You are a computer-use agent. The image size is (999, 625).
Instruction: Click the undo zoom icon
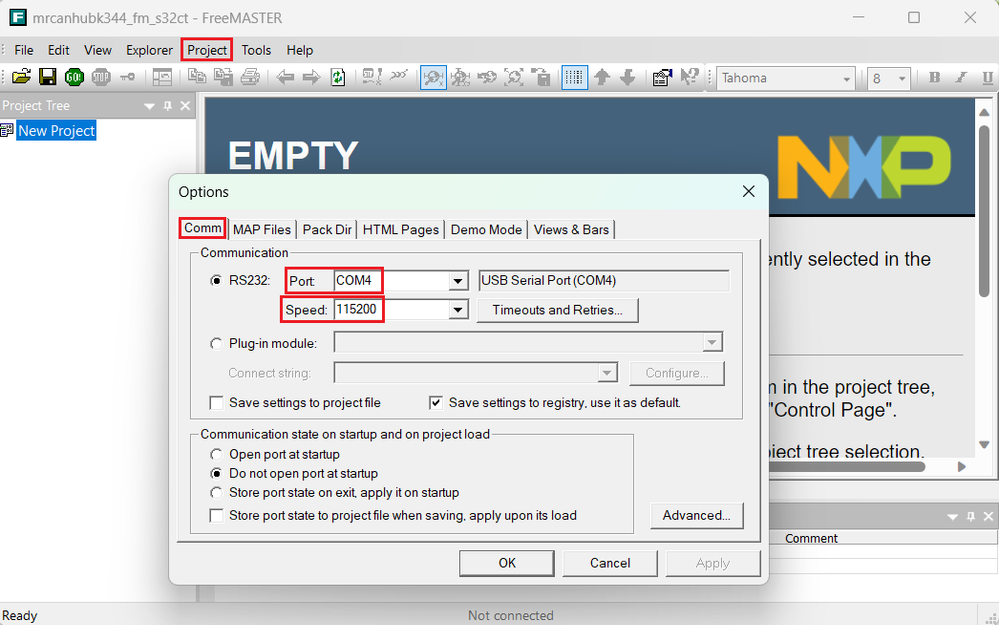pyautogui.click(x=487, y=77)
